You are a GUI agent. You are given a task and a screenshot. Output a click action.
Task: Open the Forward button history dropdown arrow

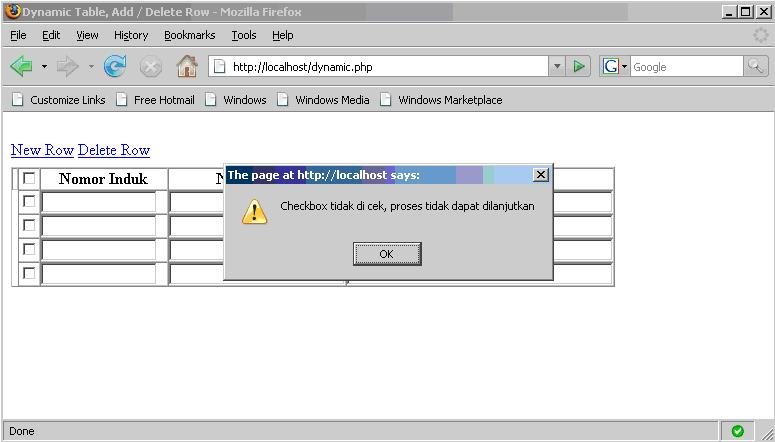pyautogui.click(x=91, y=66)
